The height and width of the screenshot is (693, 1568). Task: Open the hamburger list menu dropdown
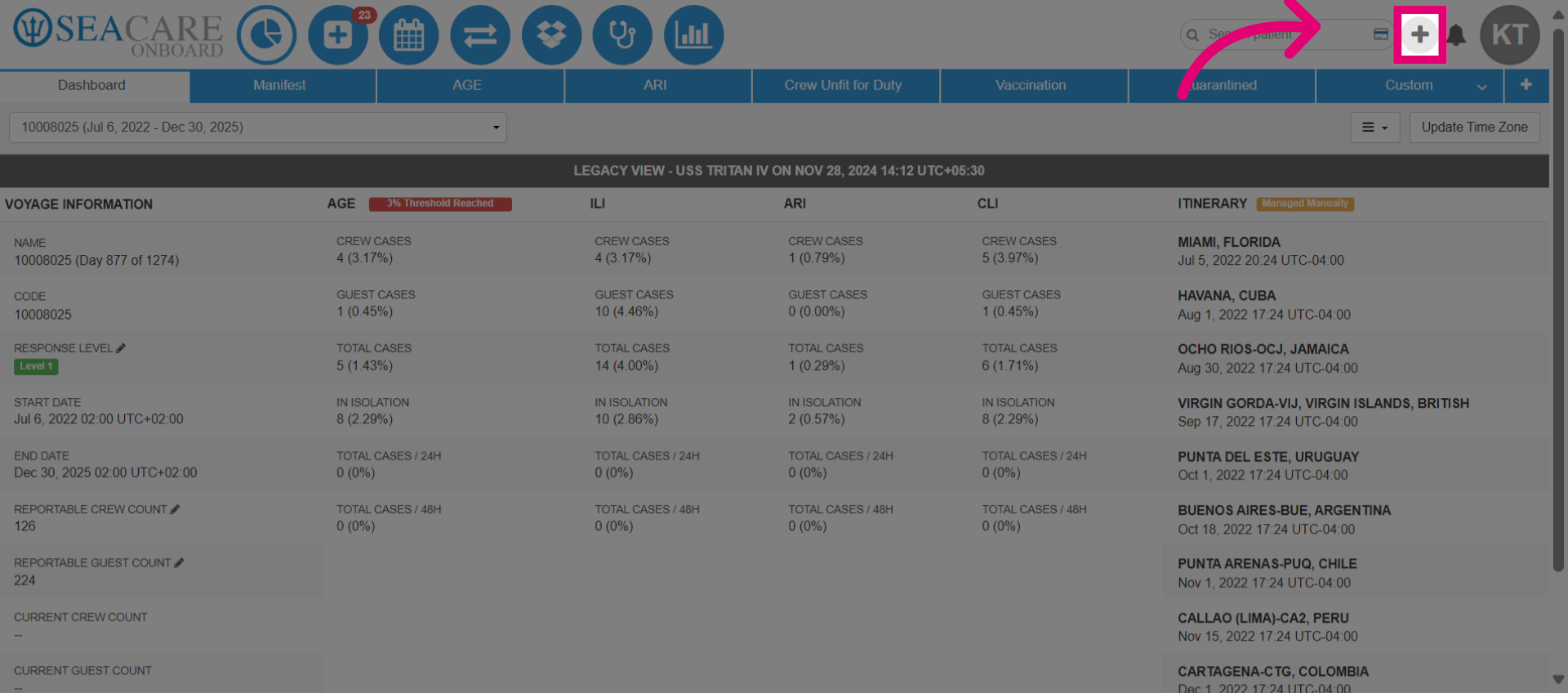click(1375, 127)
